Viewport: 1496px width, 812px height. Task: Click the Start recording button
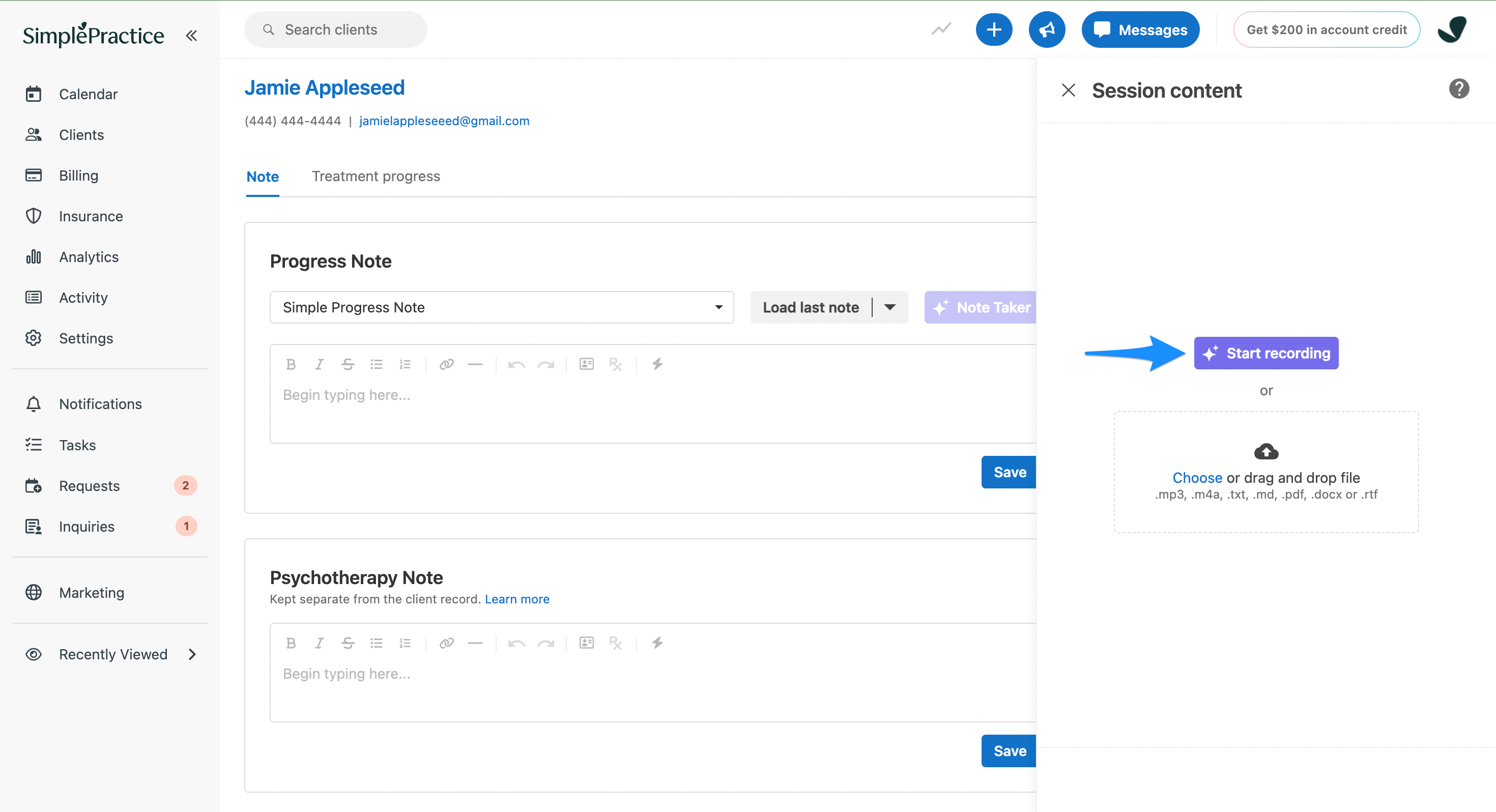tap(1266, 353)
